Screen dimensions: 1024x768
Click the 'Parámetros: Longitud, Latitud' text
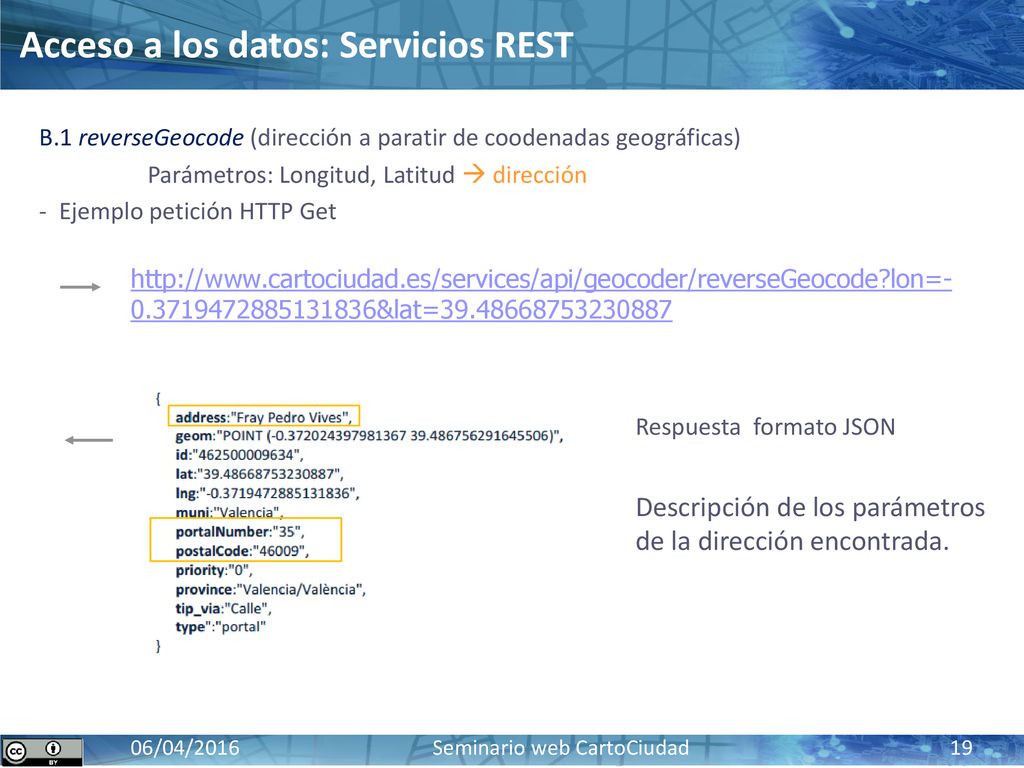pos(301,175)
